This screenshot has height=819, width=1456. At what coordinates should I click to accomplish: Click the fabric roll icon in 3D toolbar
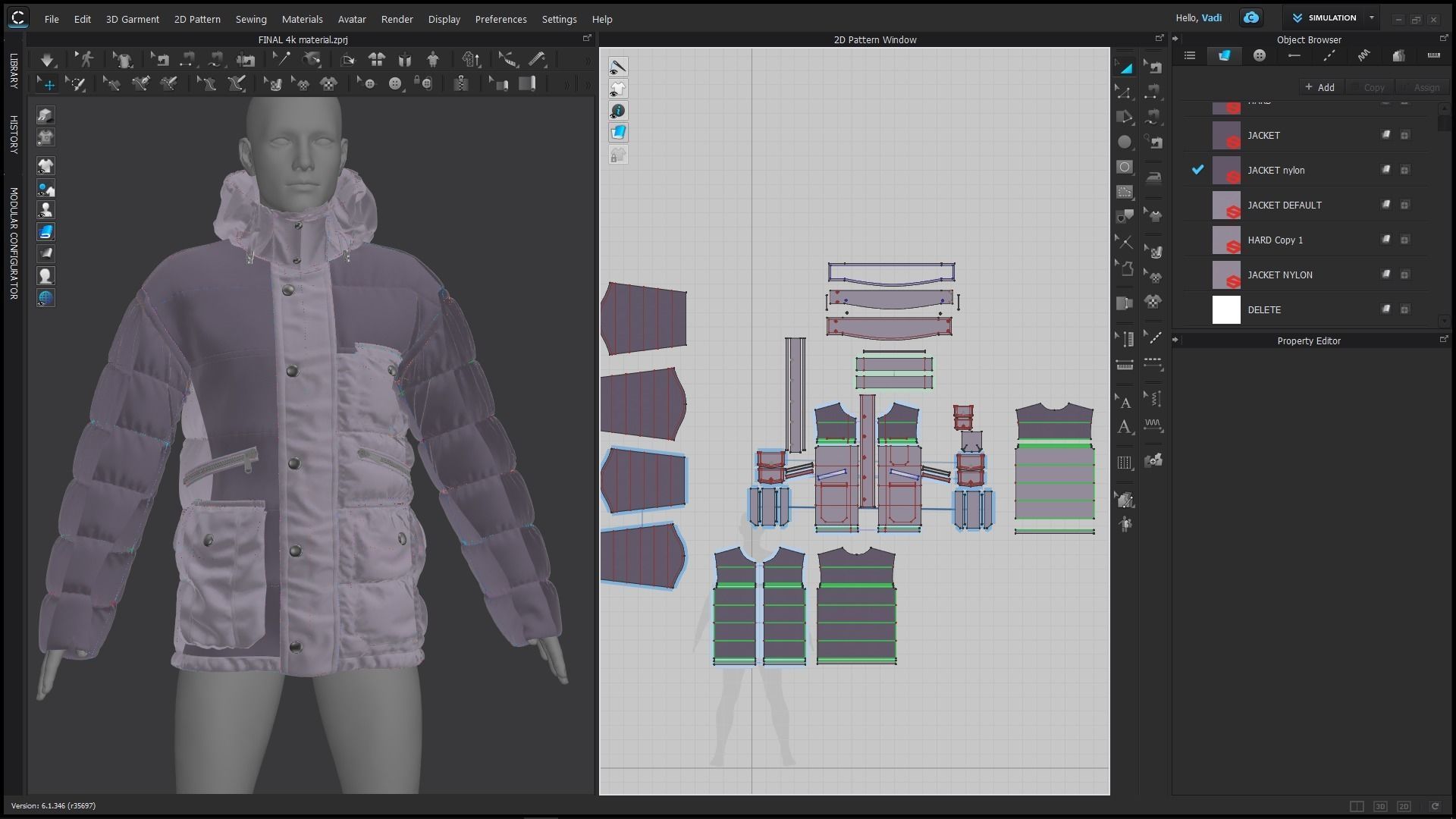pos(527,83)
